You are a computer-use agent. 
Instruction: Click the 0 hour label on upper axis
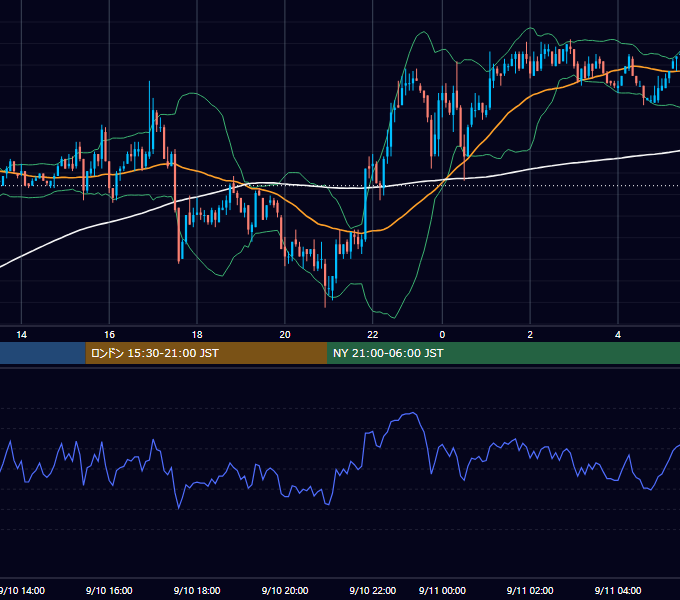[442, 335]
